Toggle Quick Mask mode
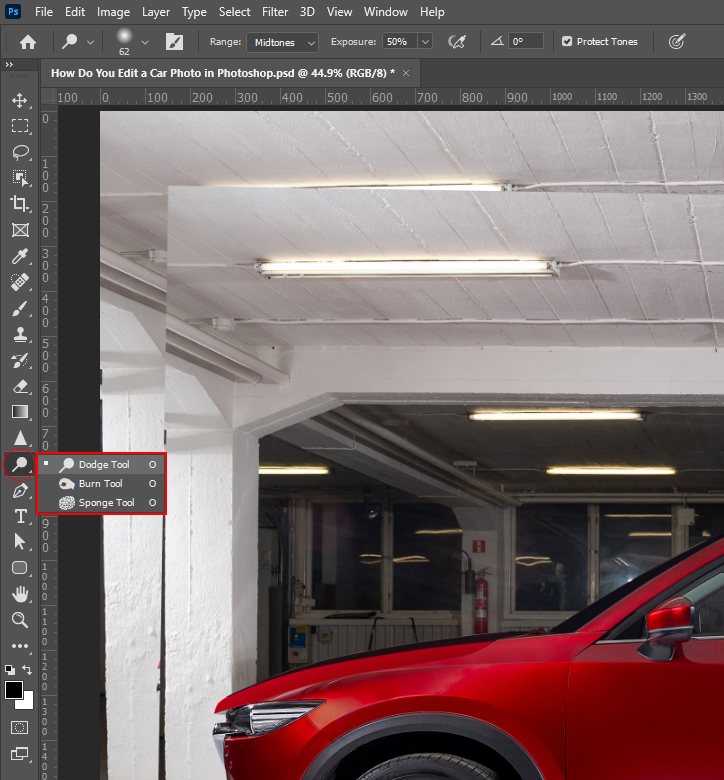Viewport: 724px width, 780px height. point(20,727)
